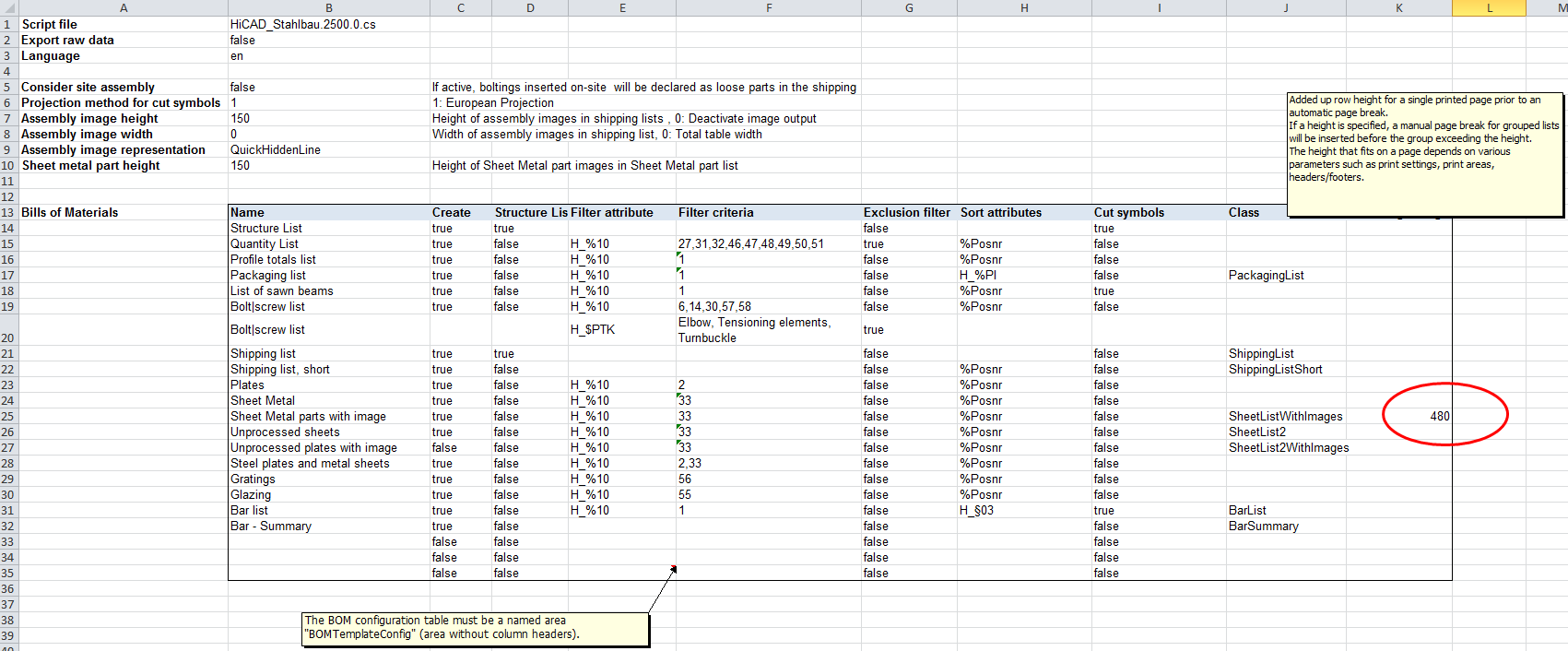Select Create value for Unprocessed plates with image
Viewport: 1568px width, 651px height.
(x=444, y=447)
